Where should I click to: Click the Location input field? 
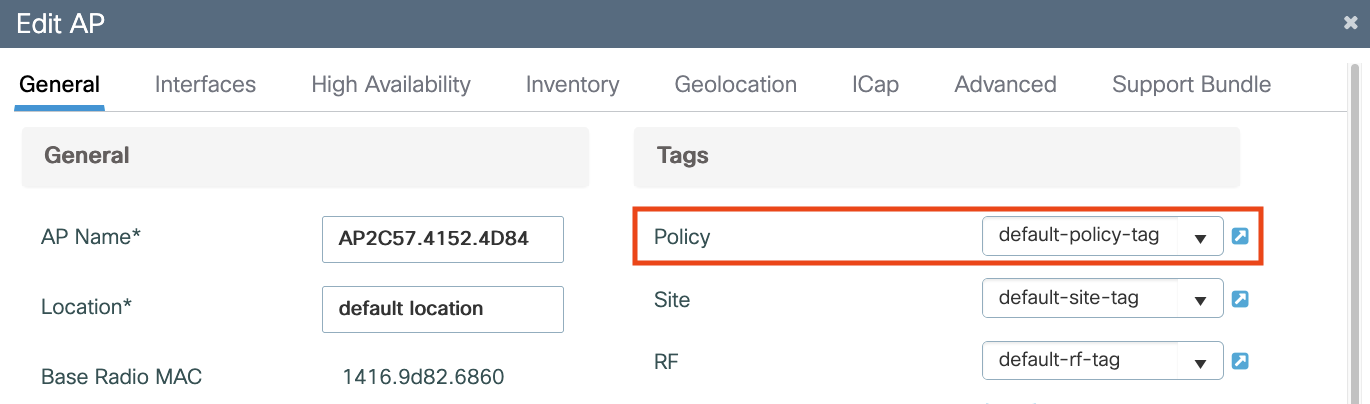click(x=442, y=309)
